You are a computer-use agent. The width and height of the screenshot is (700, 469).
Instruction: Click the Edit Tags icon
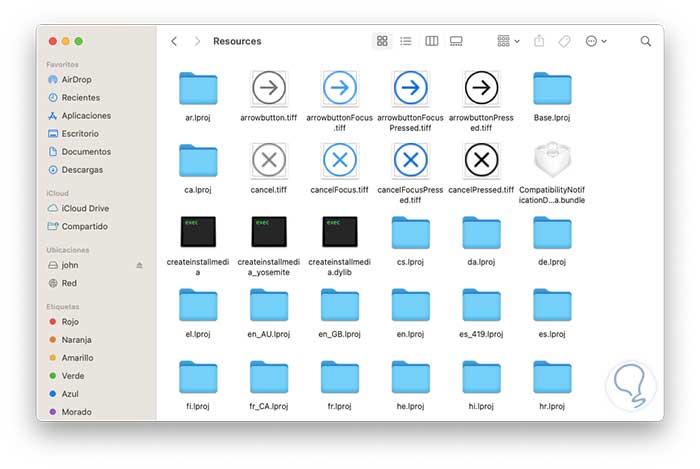pyautogui.click(x=564, y=41)
